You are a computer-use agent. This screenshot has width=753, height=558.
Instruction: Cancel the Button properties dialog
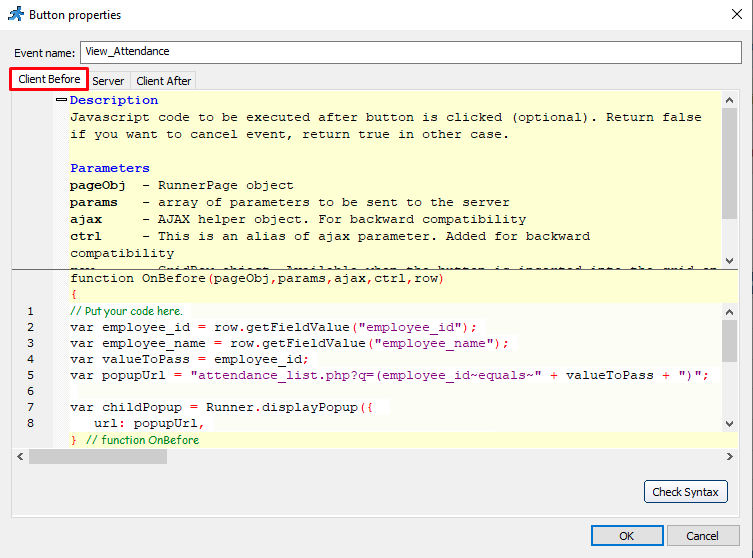702,536
